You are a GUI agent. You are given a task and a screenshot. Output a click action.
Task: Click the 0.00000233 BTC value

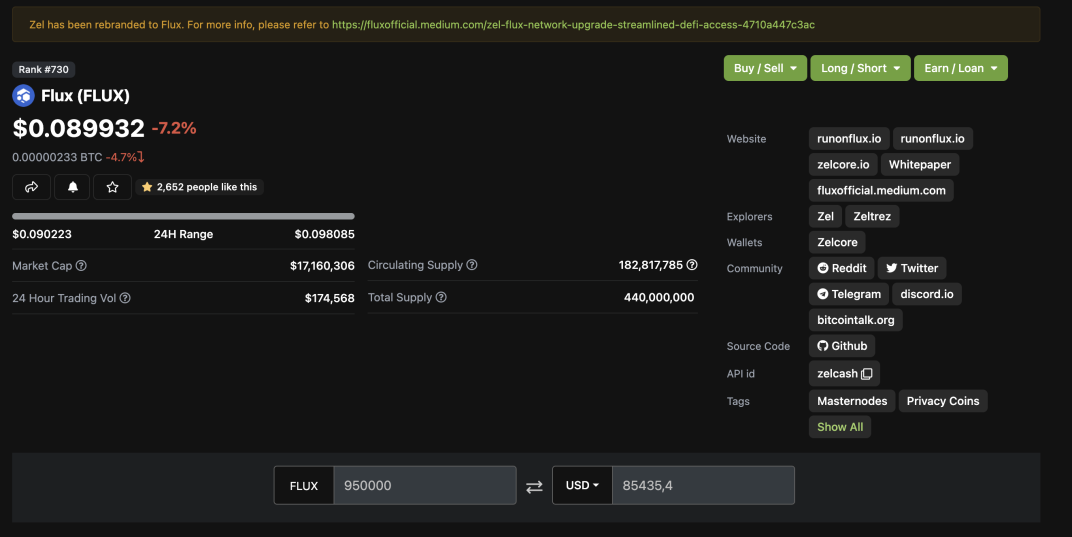click(x=57, y=157)
